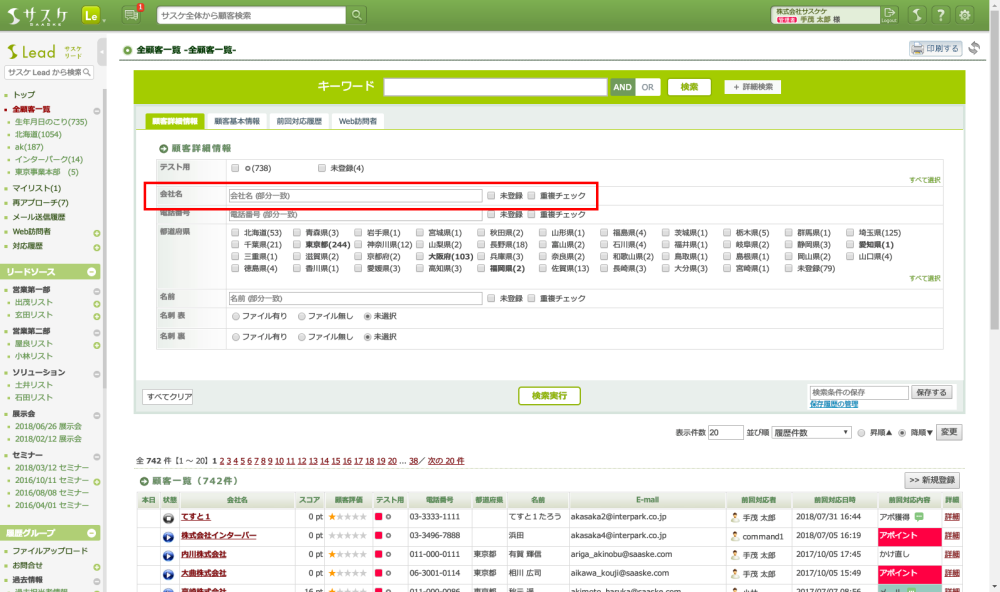The height and width of the screenshot is (592, 1000).
Task: Open the notifications icon with red badge
Action: pyautogui.click(x=132, y=14)
